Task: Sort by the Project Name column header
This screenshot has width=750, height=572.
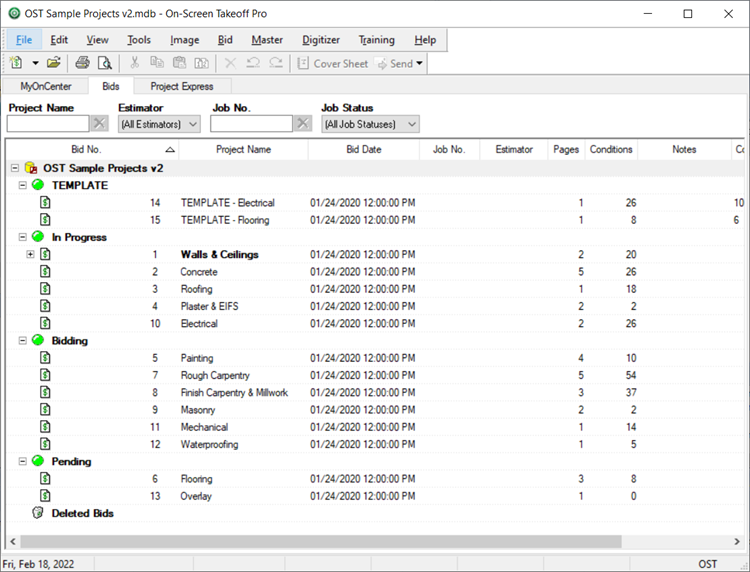Action: (x=243, y=149)
